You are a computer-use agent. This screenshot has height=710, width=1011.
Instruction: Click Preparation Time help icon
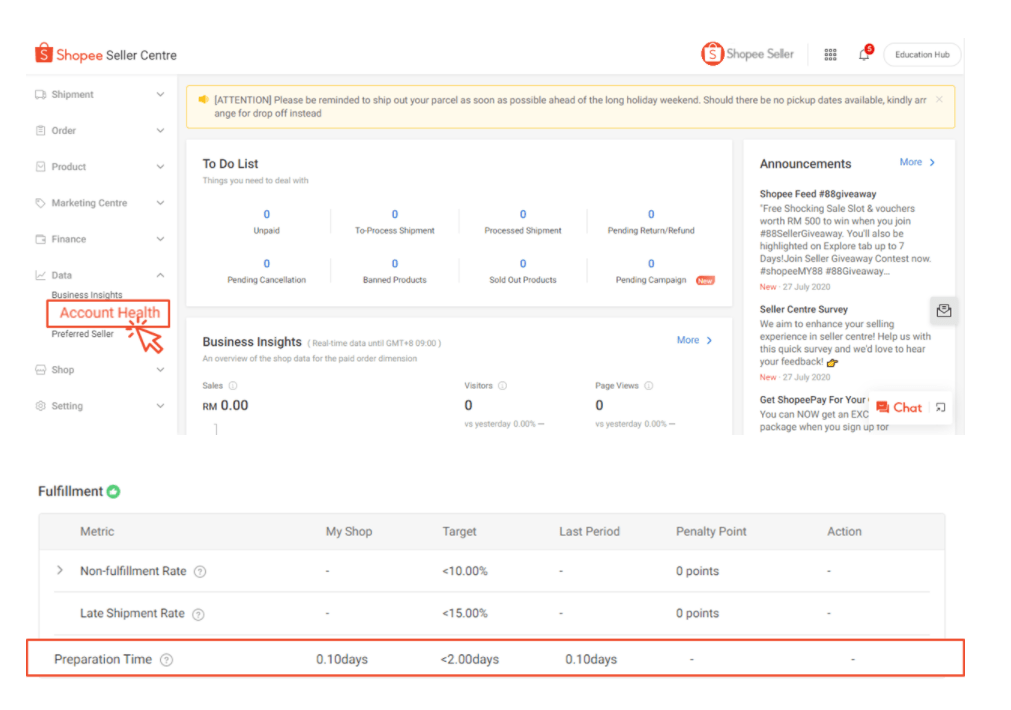[166, 660]
